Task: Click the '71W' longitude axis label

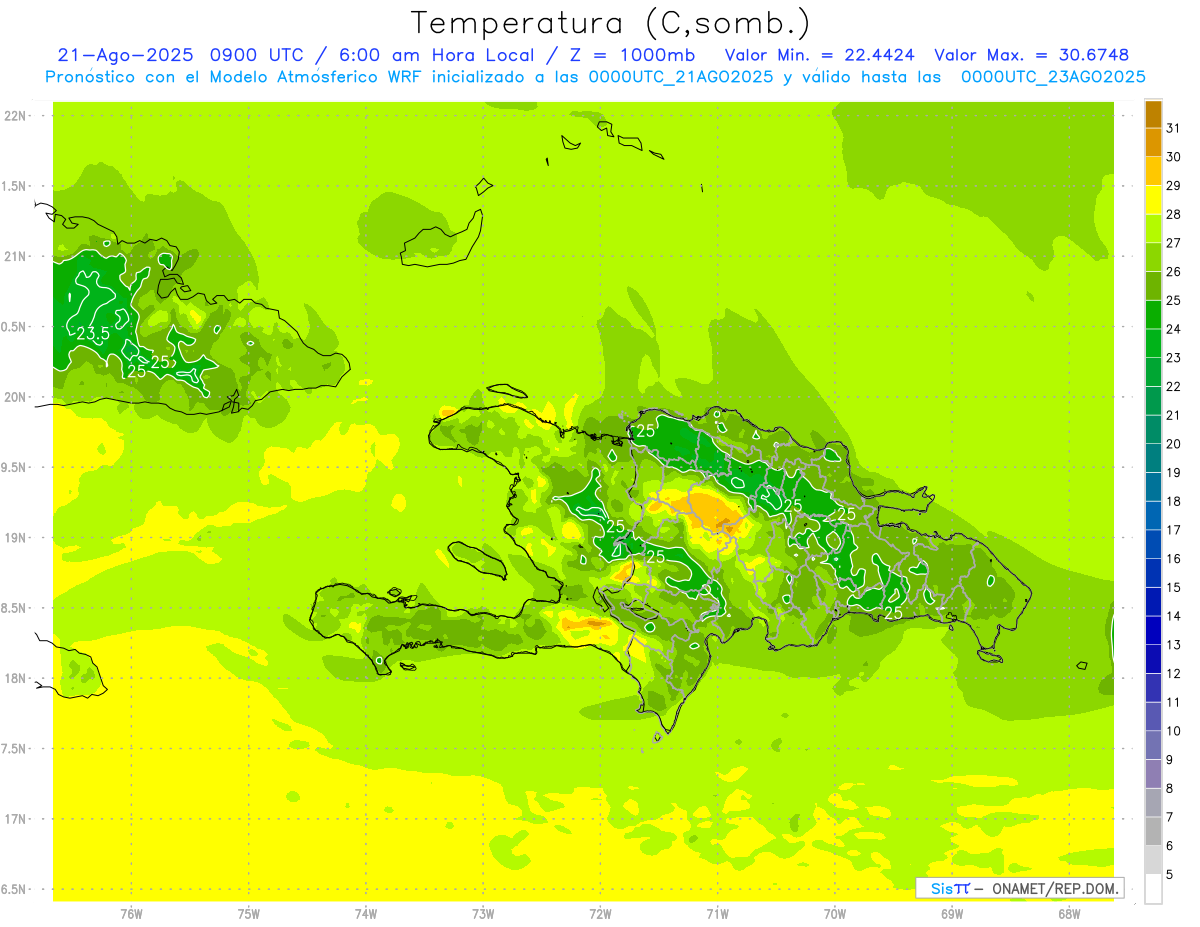Action: tap(717, 913)
